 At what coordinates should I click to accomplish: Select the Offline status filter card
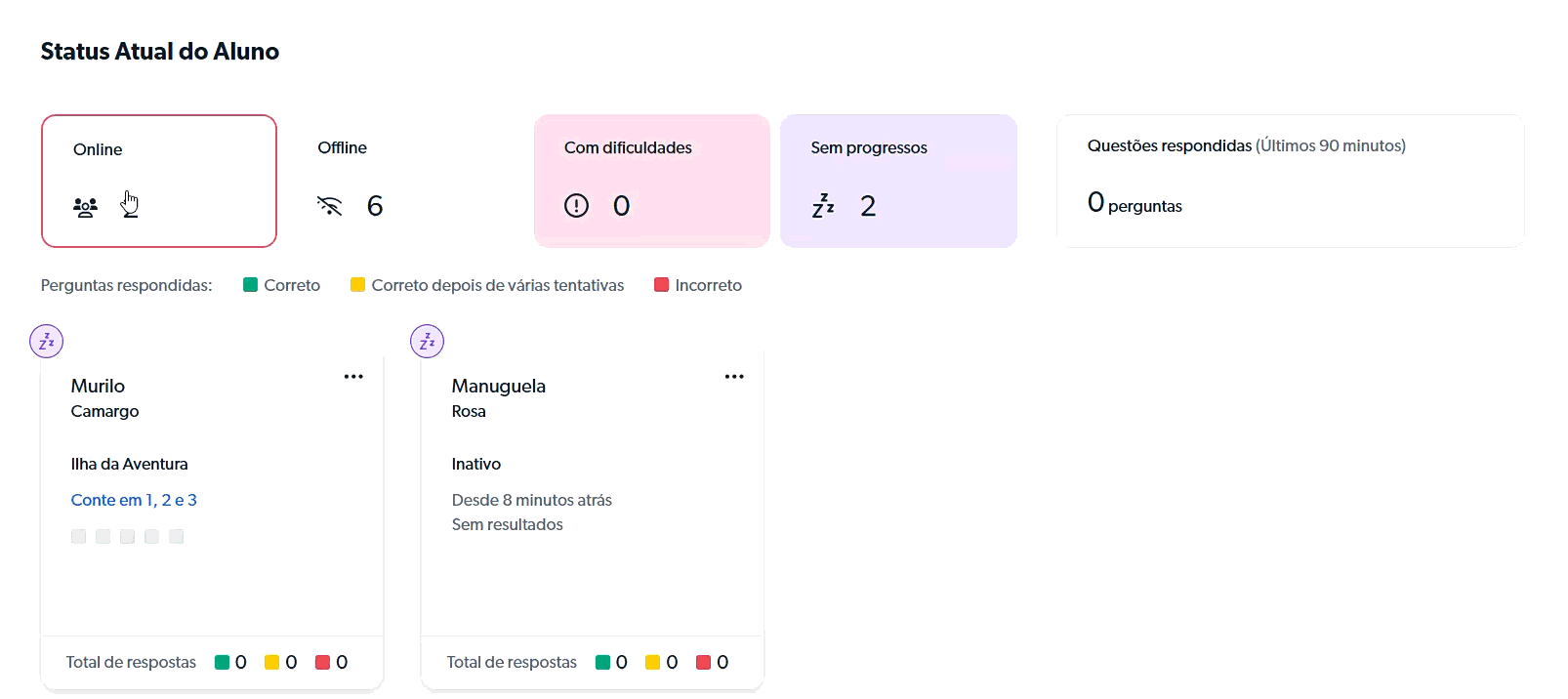(405, 181)
